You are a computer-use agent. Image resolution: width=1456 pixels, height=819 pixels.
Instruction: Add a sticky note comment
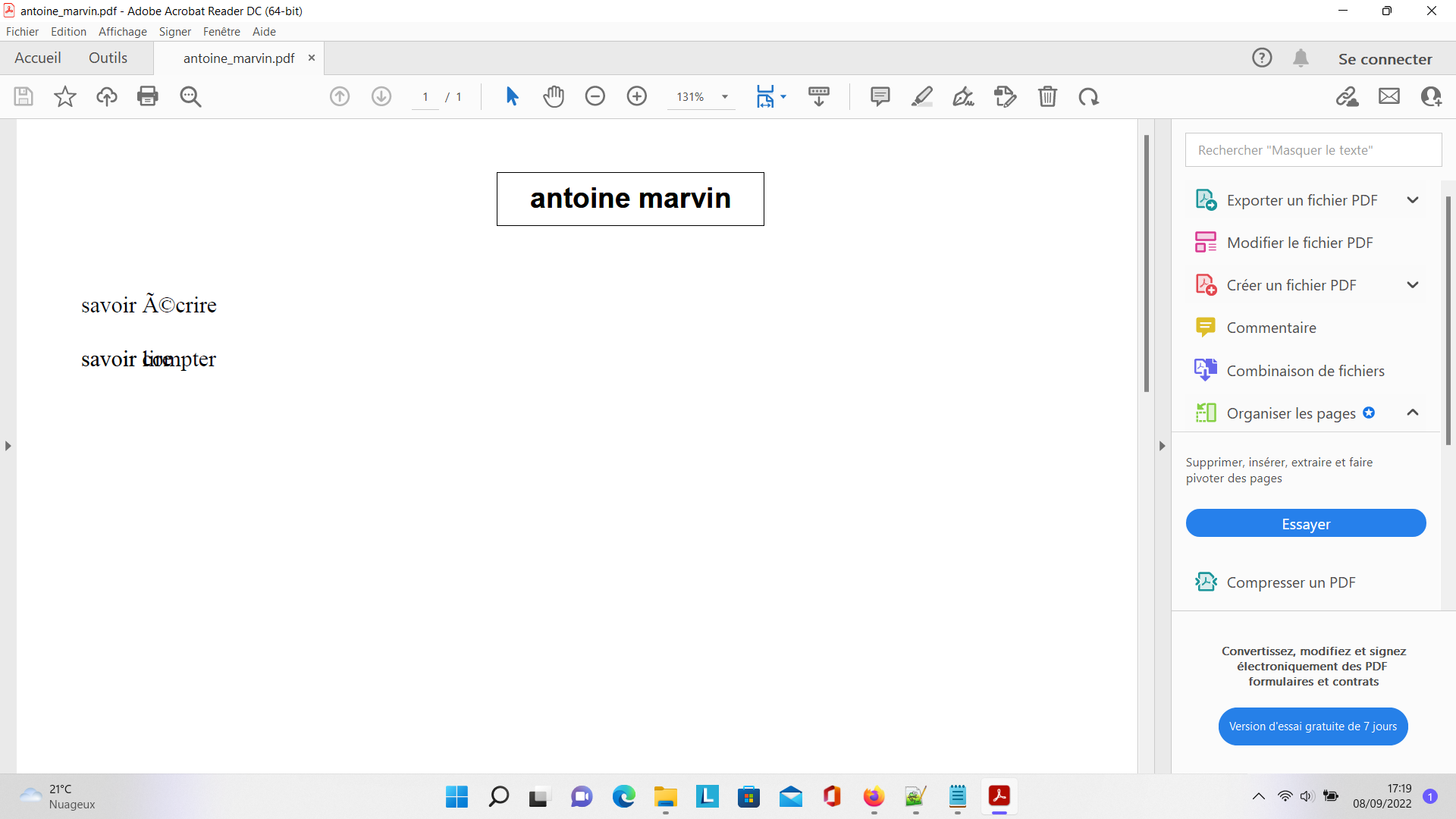coord(880,96)
